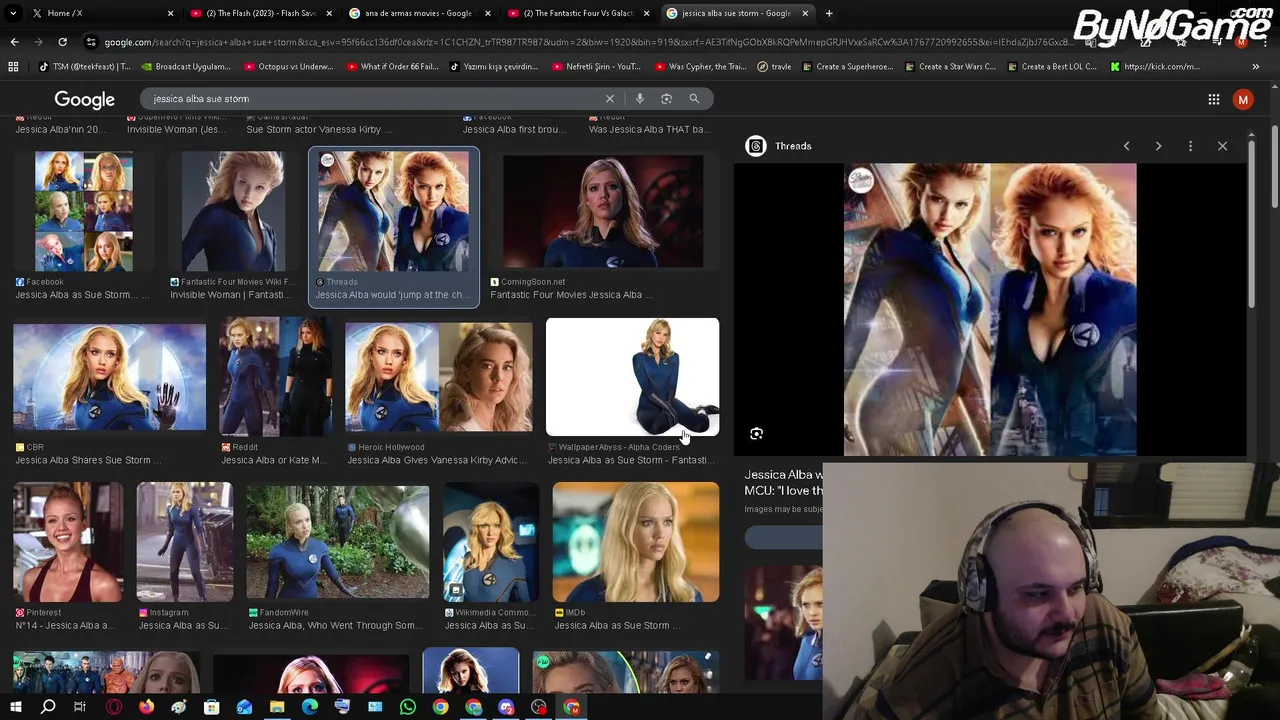The image size is (1280, 720).
Task: Open Facebook collage thumbnail of Sue Storm
Action: pos(84,212)
